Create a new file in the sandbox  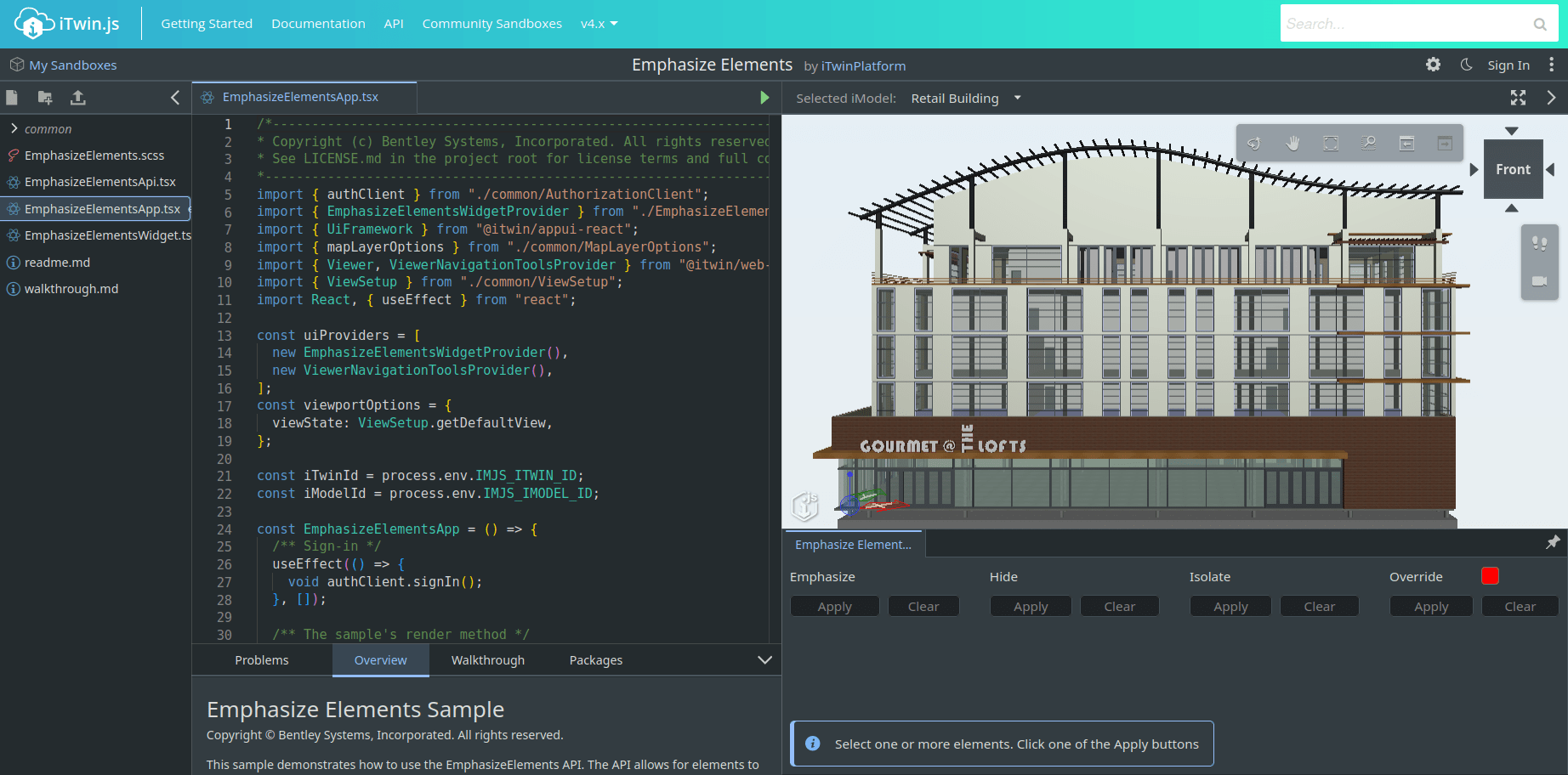12,98
